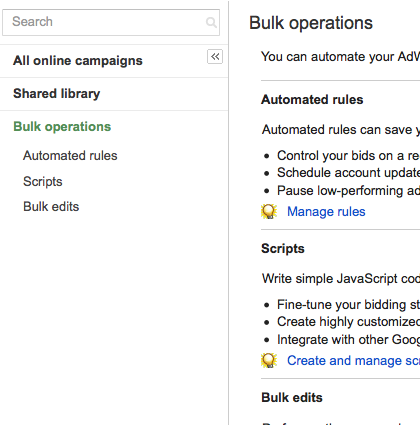Go to Scripts sidebar item
The width and height of the screenshot is (420, 425).
43,182
